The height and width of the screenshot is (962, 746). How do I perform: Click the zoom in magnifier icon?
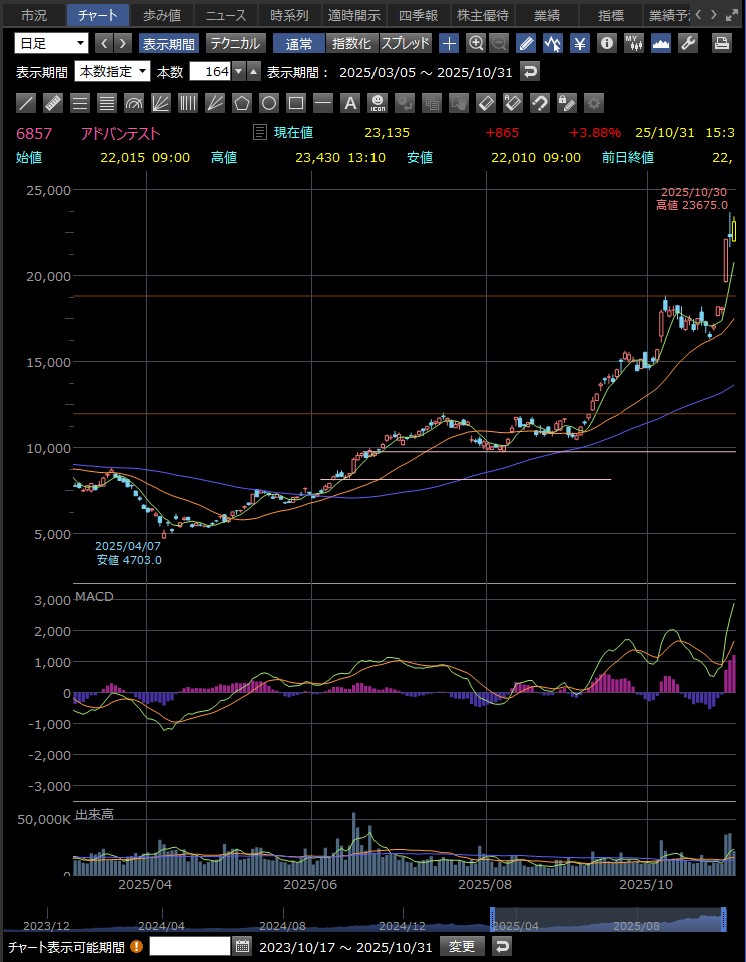click(x=476, y=43)
